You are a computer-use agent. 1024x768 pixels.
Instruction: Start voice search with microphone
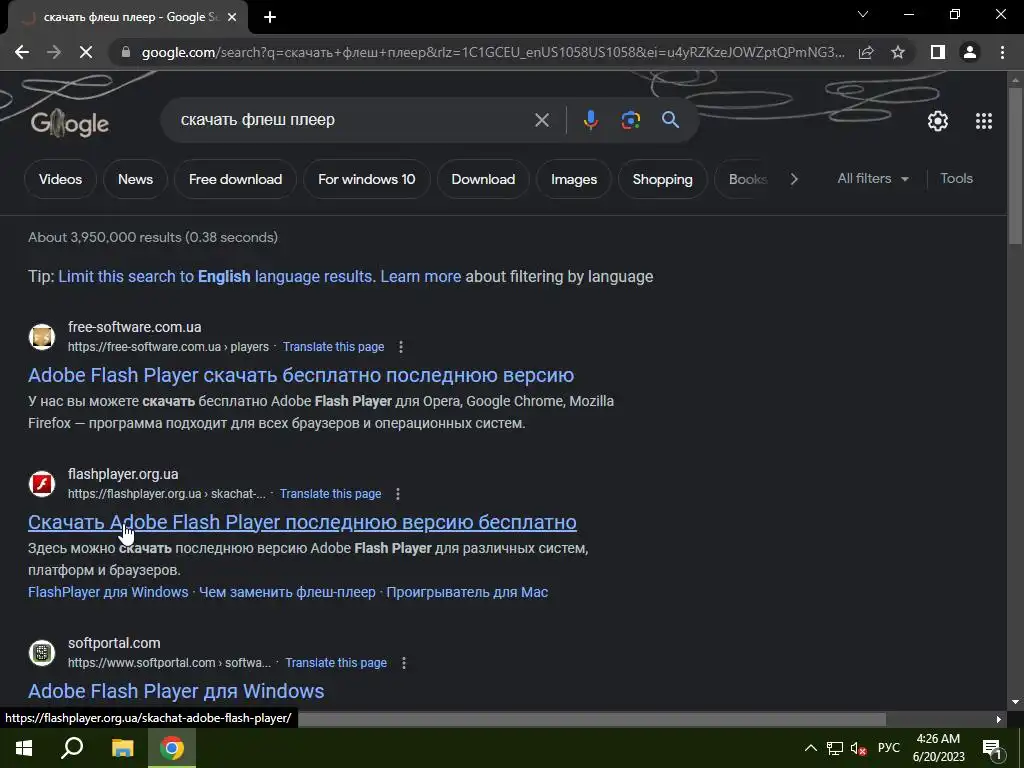(x=590, y=120)
